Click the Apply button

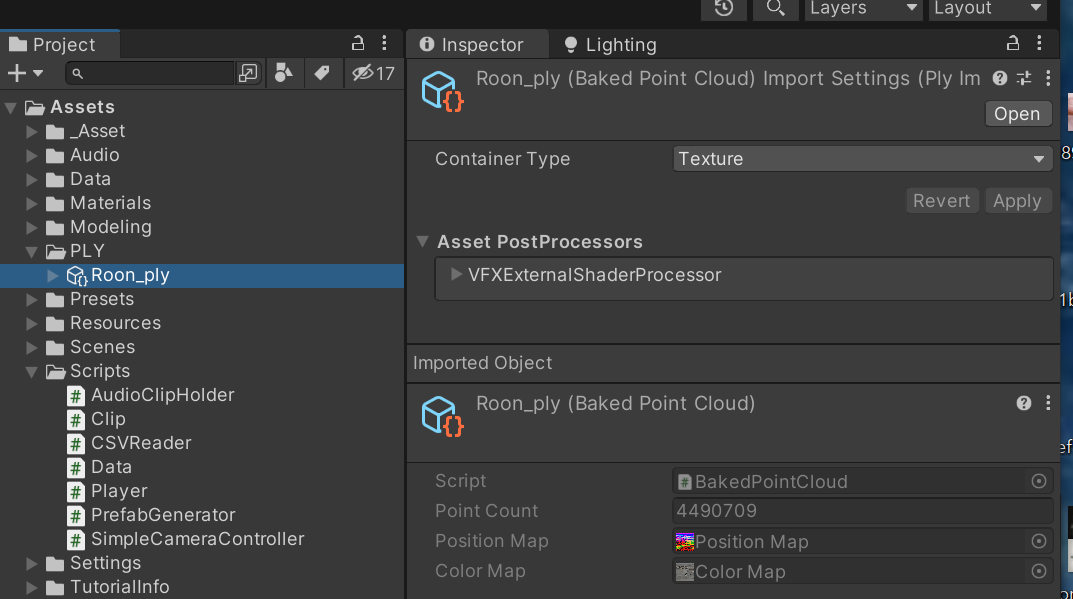(1018, 201)
